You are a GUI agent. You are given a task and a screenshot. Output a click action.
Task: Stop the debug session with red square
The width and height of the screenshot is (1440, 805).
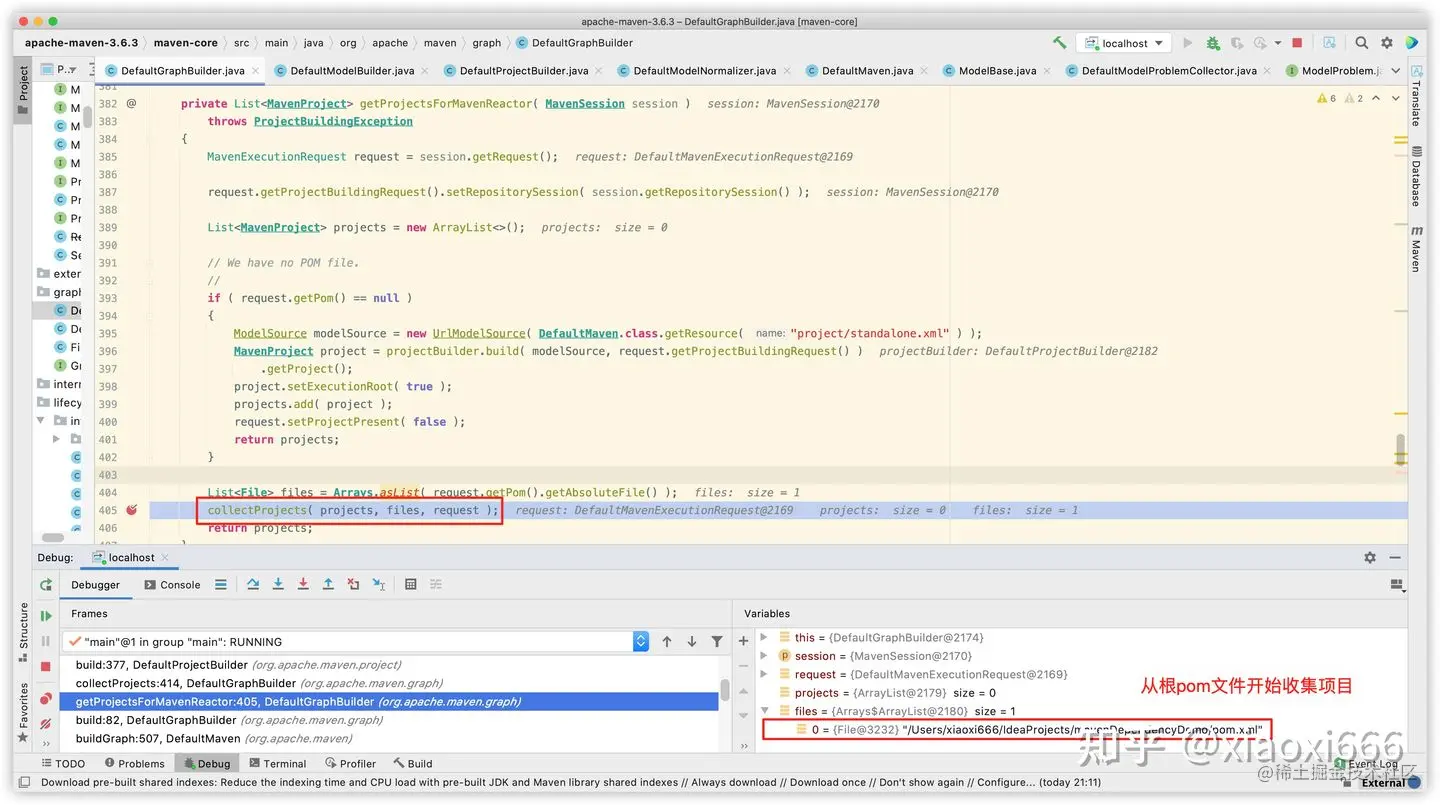(46, 666)
